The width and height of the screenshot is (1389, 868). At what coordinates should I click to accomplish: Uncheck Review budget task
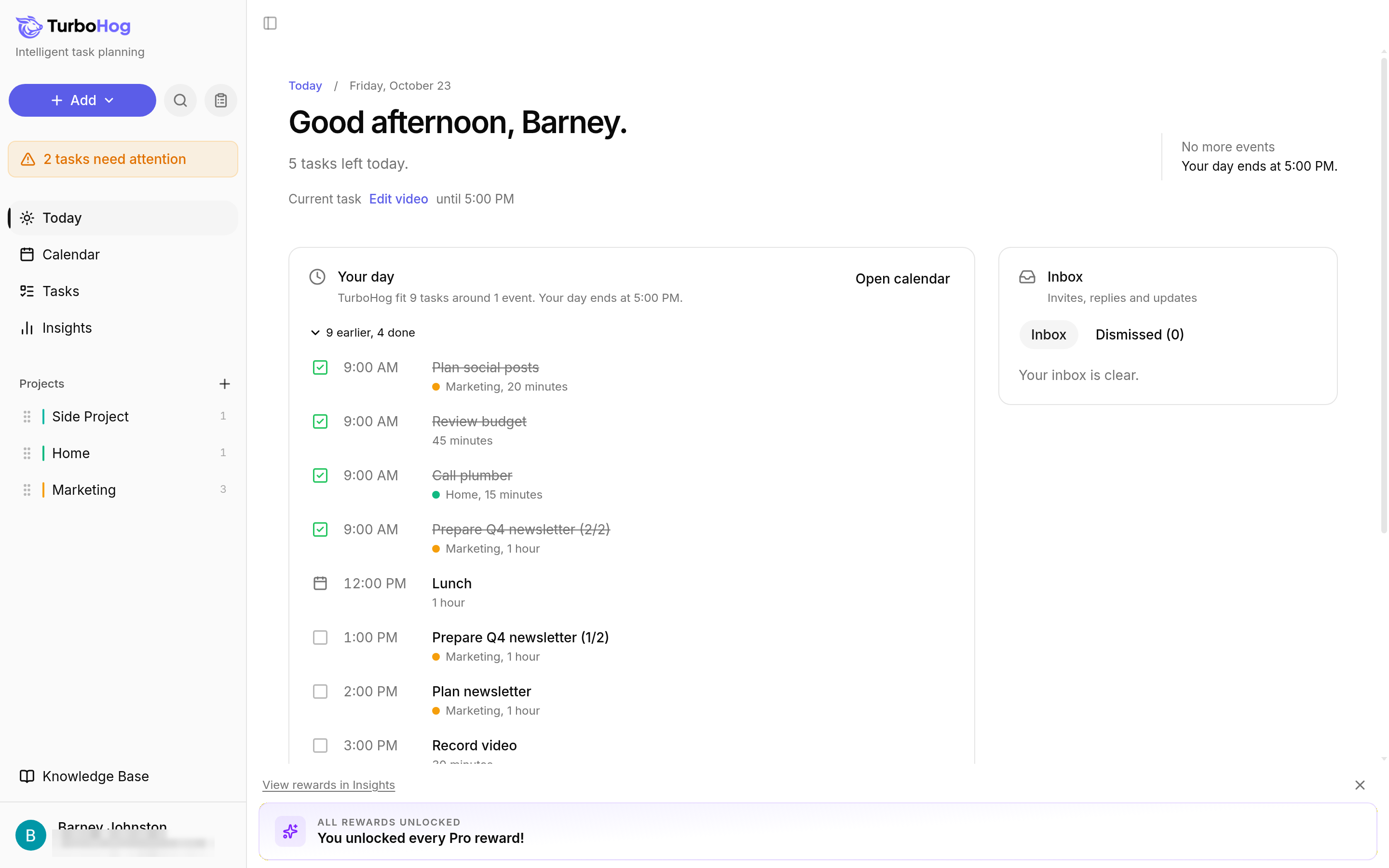click(320, 421)
